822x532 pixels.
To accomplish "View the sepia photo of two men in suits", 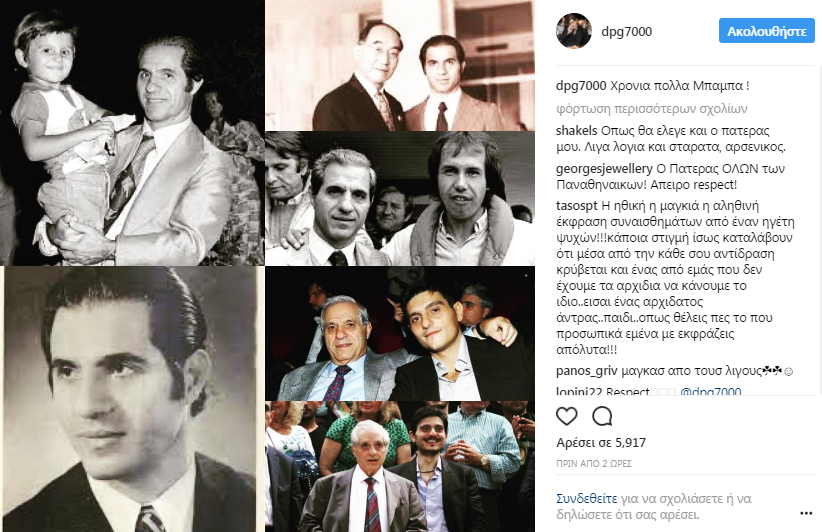I will click(399, 65).
